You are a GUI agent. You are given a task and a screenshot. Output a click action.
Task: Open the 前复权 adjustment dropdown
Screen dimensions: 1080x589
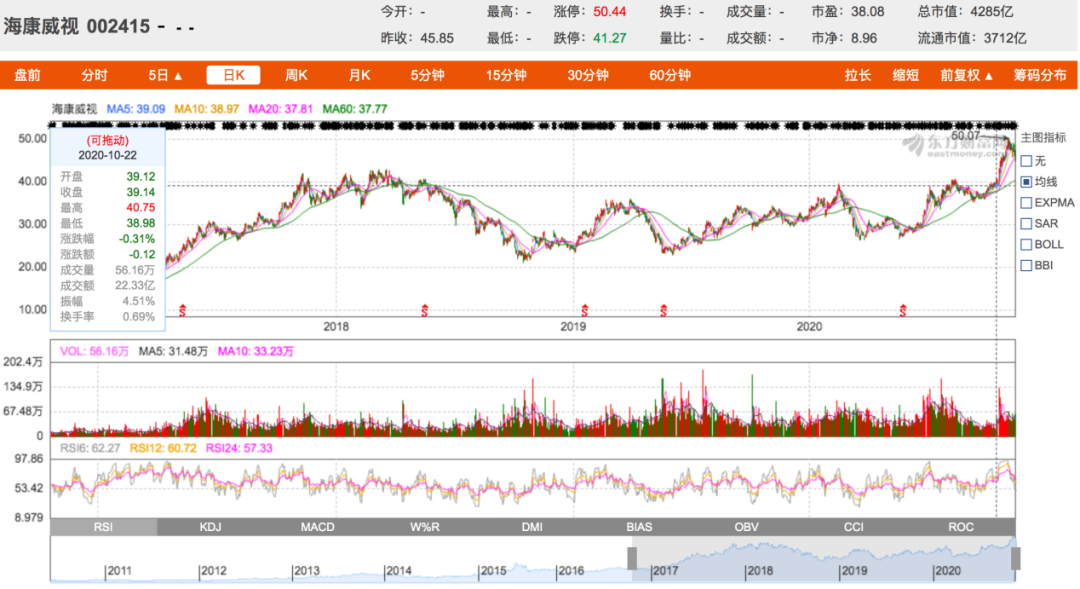(966, 75)
